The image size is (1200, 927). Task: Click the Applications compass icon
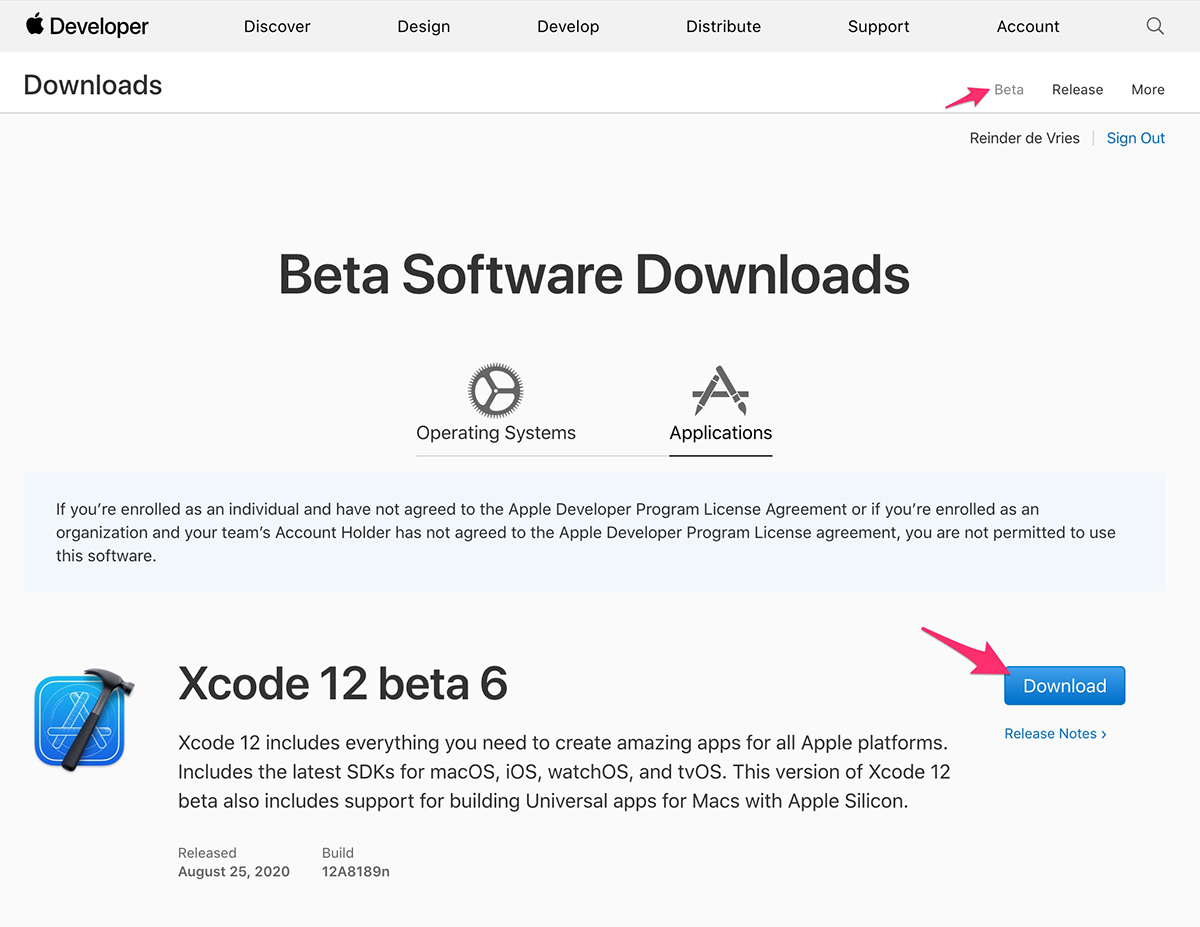[x=720, y=391]
